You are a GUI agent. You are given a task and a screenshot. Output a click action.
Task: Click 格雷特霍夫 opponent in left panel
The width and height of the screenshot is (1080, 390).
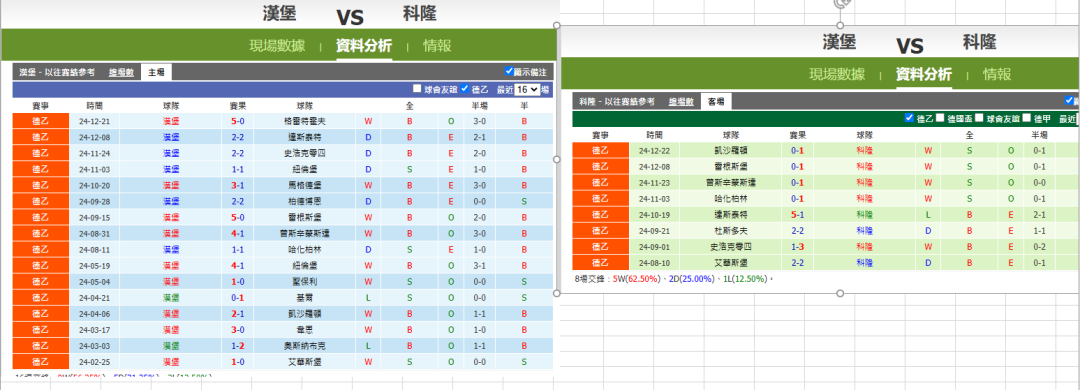tap(304, 121)
